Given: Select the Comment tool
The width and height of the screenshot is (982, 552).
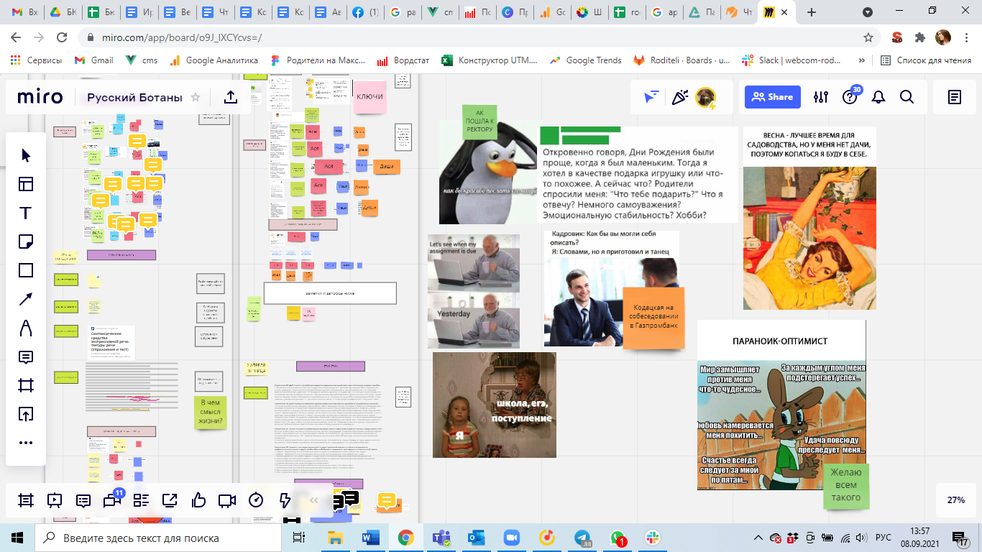Looking at the screenshot, I should coord(26,357).
